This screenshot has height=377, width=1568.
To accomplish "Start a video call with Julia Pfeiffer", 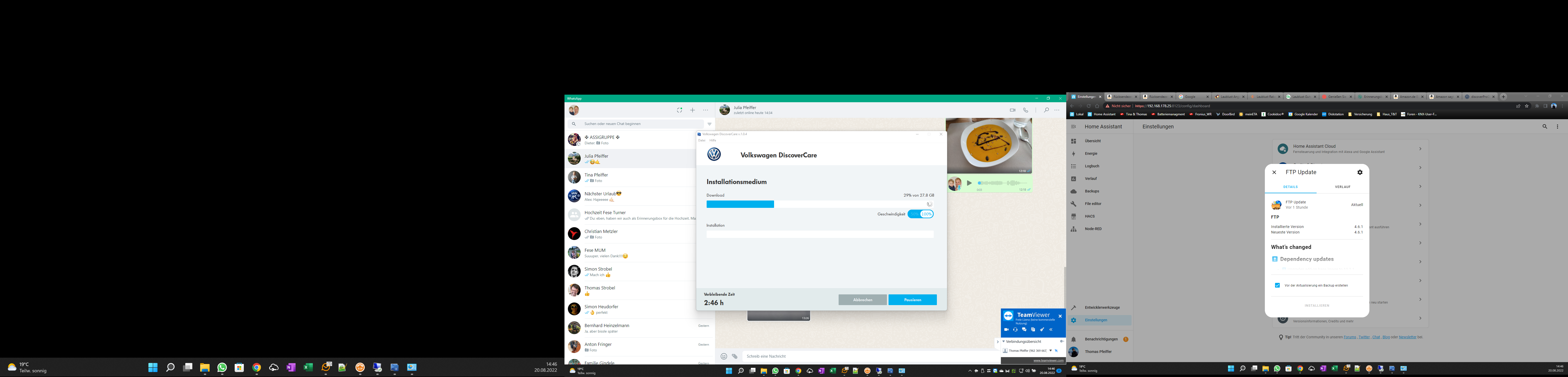I will point(1012,110).
